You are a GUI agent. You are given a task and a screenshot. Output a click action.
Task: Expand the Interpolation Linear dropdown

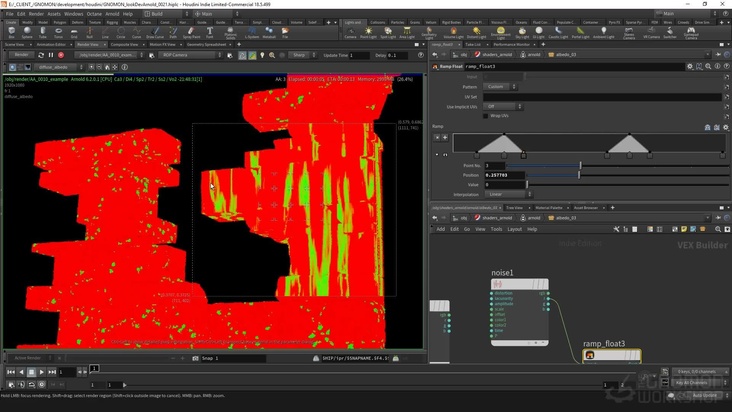click(504, 194)
